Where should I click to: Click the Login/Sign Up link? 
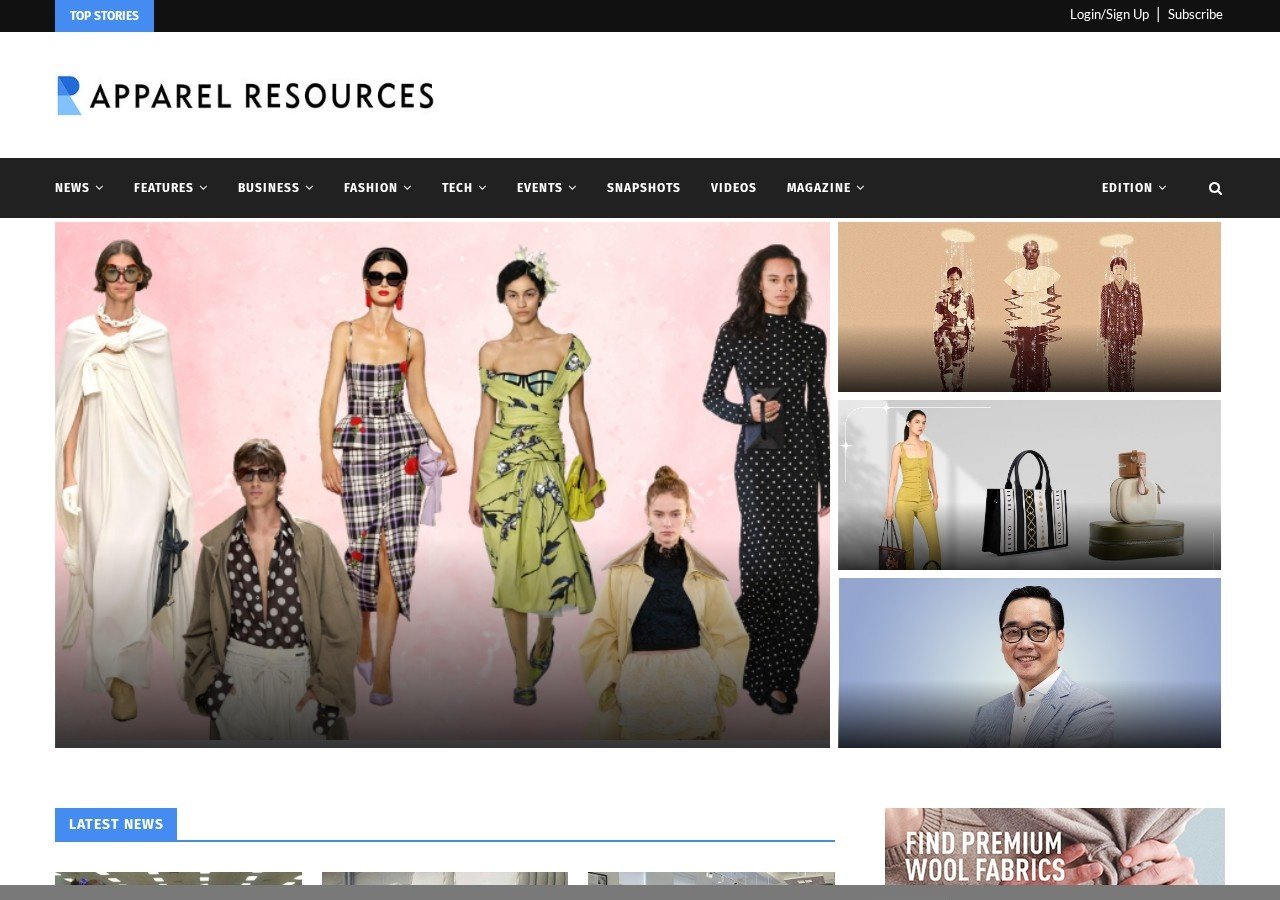pyautogui.click(x=1109, y=14)
